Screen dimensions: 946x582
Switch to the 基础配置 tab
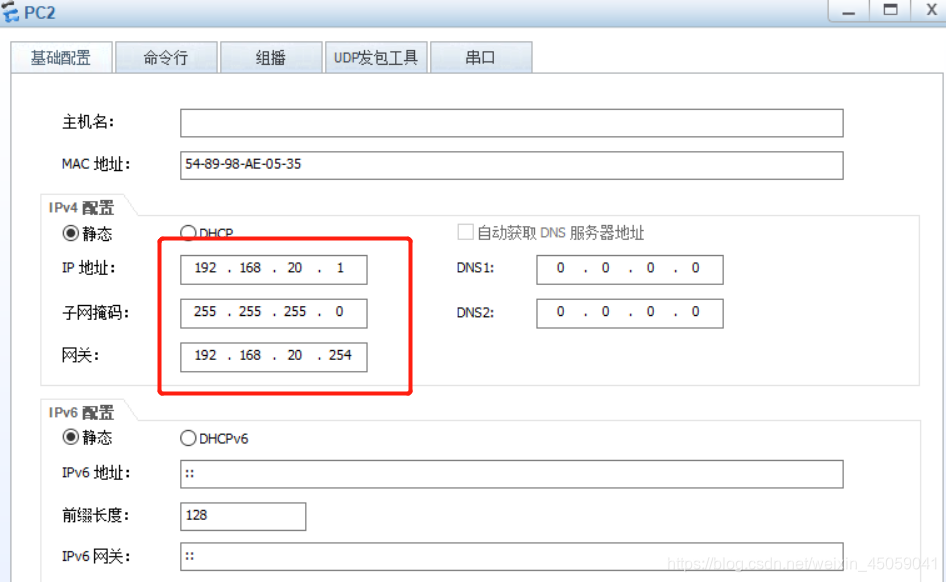61,57
